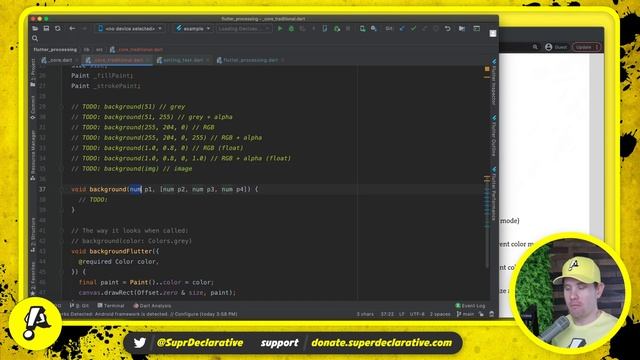Click line number 37 in gutter
Screen dimensions: 640x360
pyautogui.click(x=42, y=189)
